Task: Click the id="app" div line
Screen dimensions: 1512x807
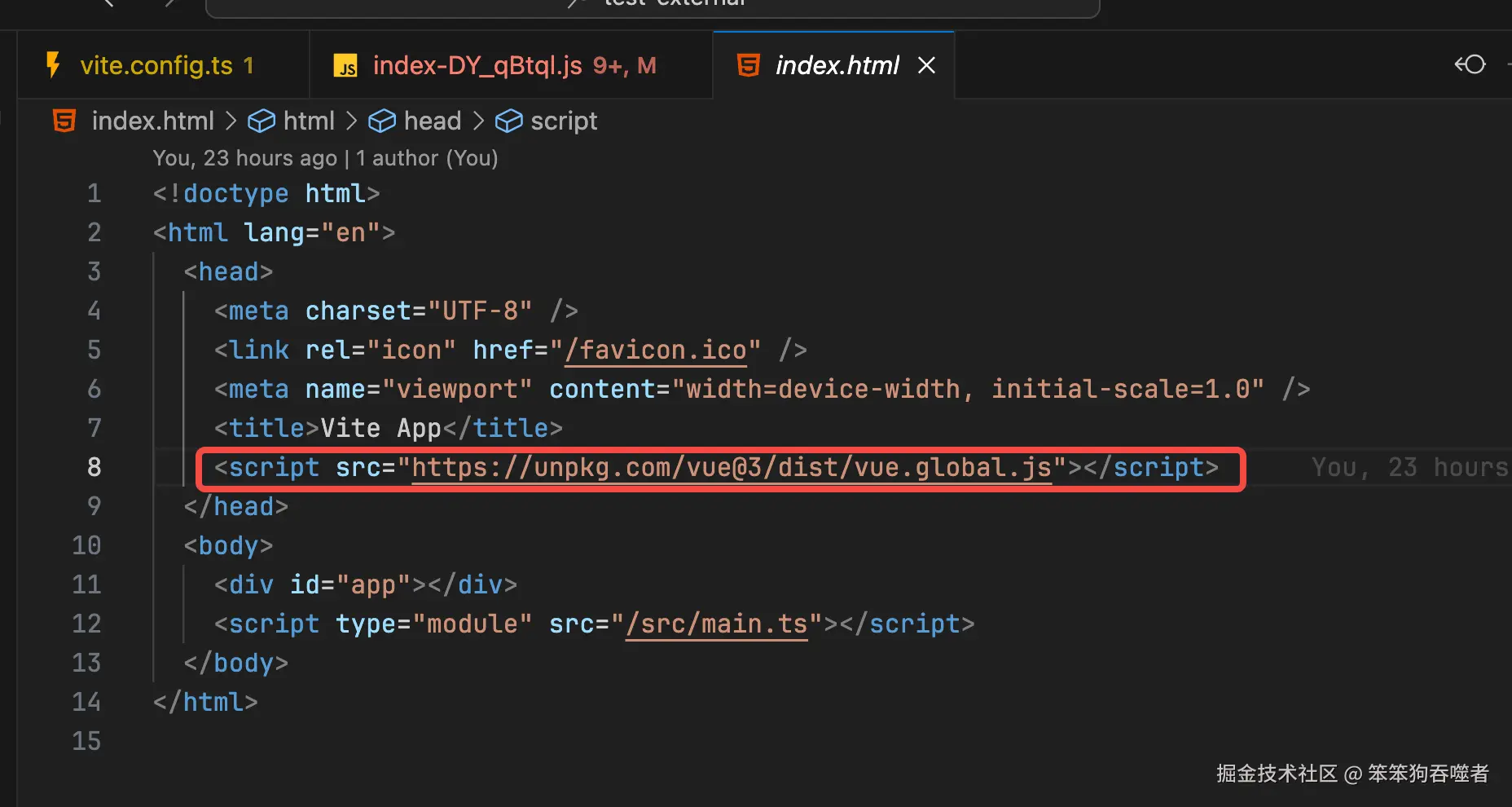Action: (x=366, y=585)
